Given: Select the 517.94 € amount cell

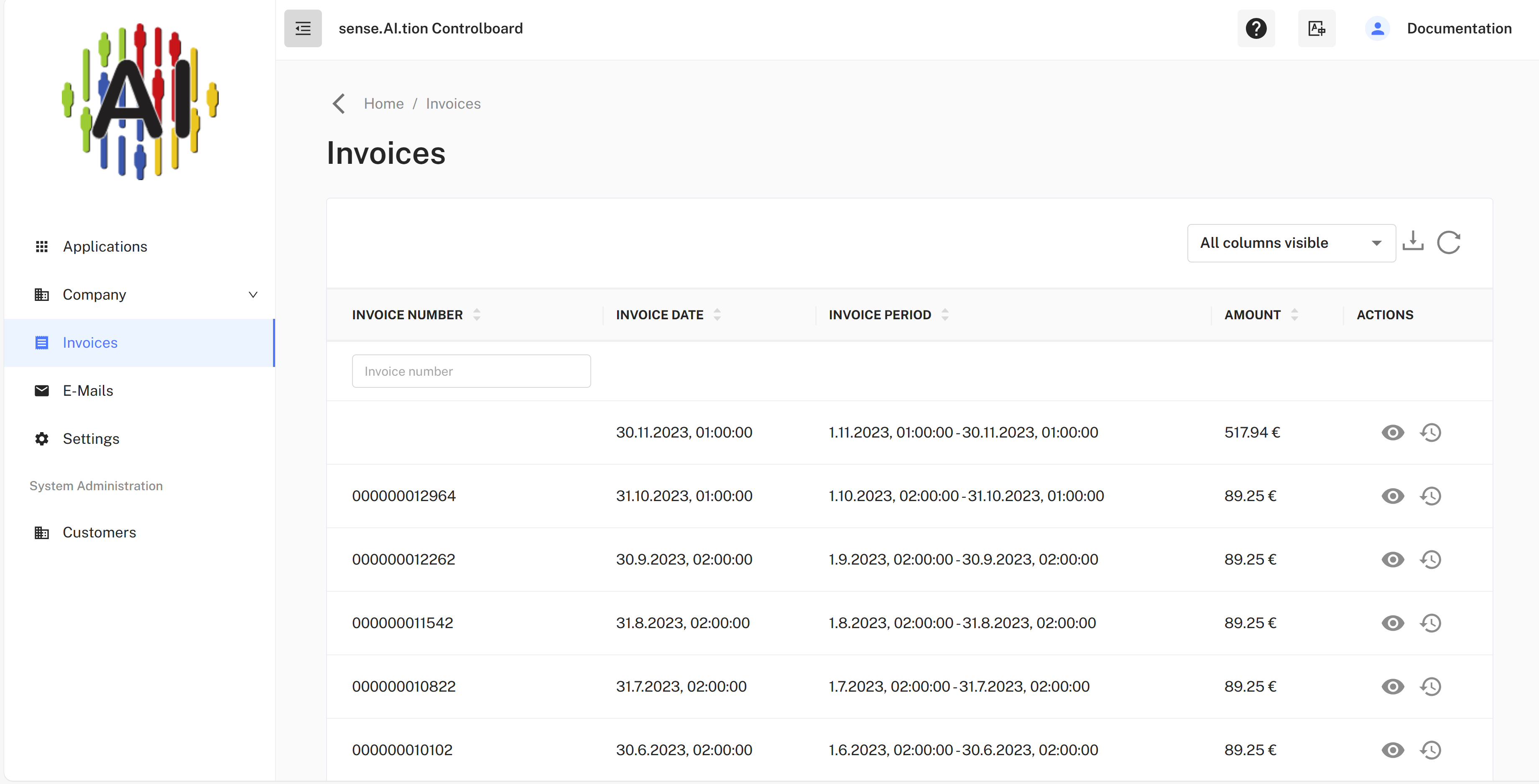Looking at the screenshot, I should point(1252,432).
